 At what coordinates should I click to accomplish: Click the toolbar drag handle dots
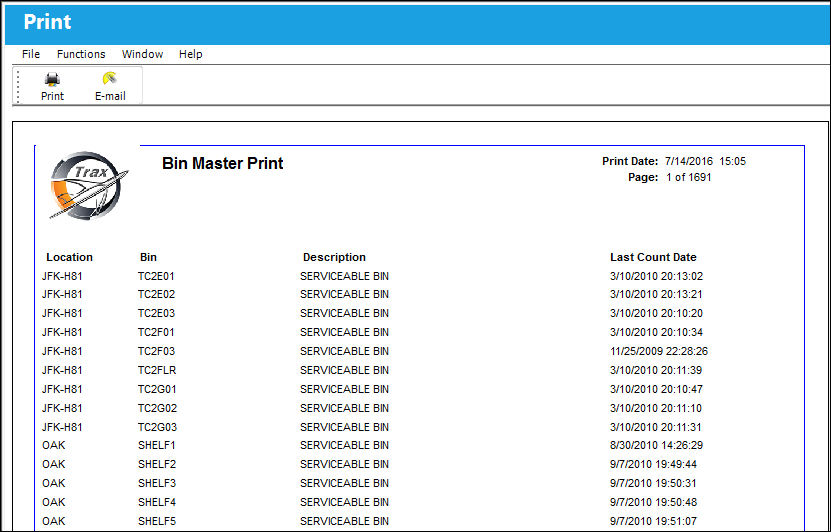[x=19, y=86]
